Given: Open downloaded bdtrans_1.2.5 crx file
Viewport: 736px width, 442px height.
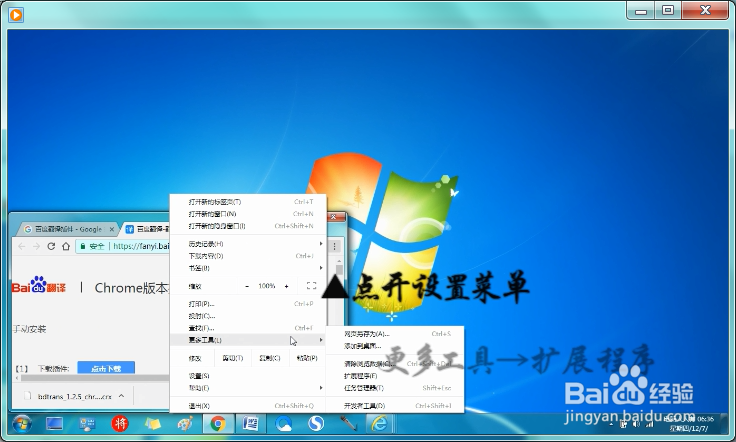Looking at the screenshot, I should (x=74, y=396).
